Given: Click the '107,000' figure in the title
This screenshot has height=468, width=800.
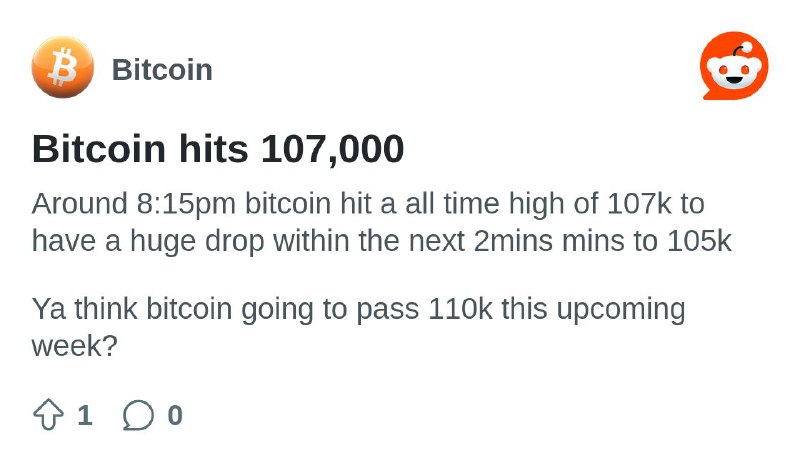Looking at the screenshot, I should (x=333, y=150).
